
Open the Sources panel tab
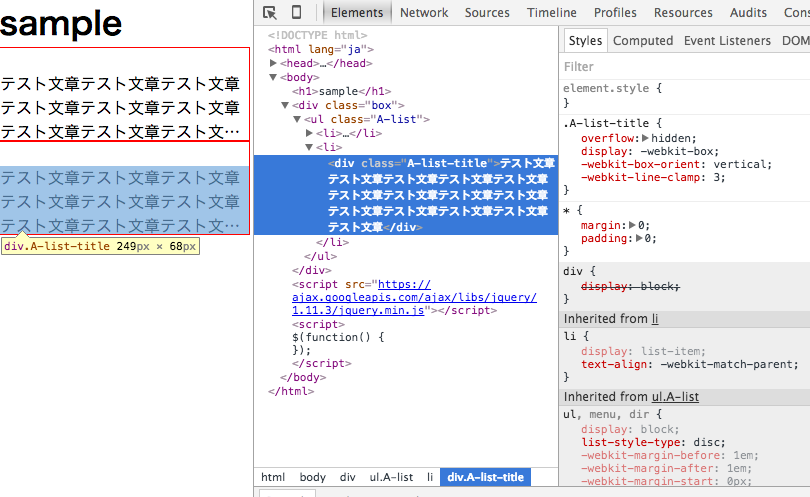[487, 13]
